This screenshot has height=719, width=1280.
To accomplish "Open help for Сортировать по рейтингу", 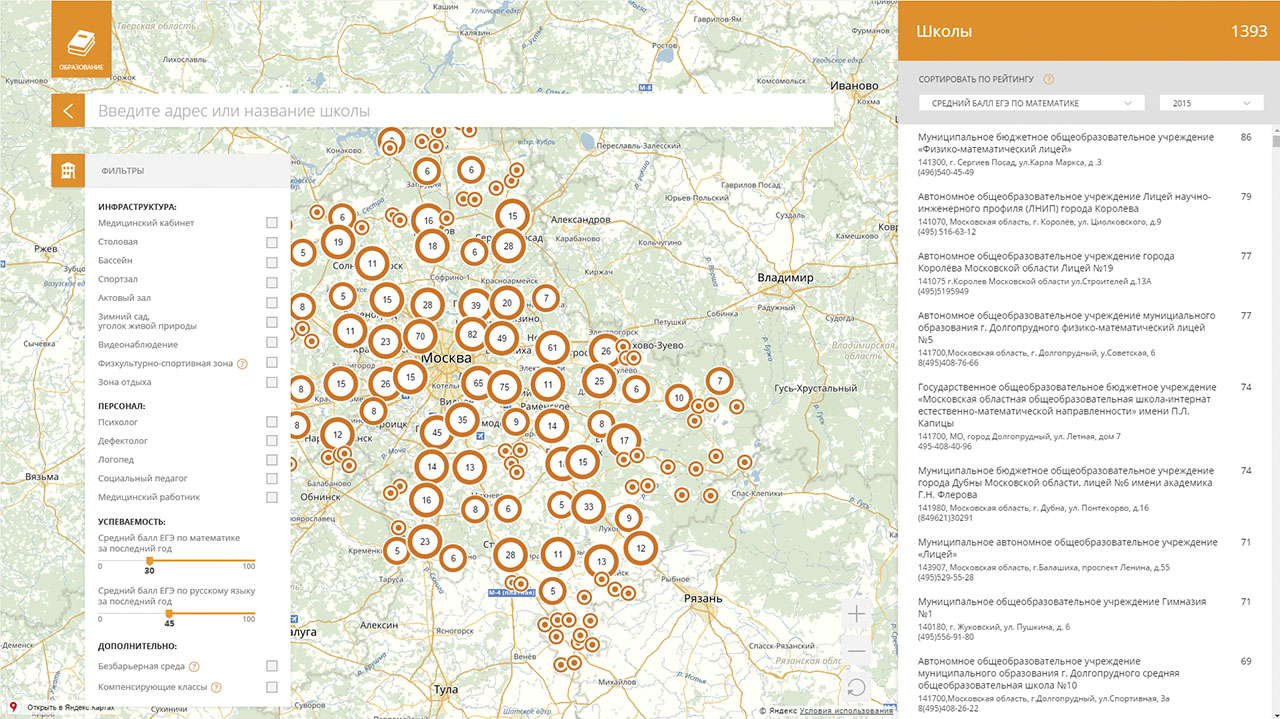I will 1048,79.
